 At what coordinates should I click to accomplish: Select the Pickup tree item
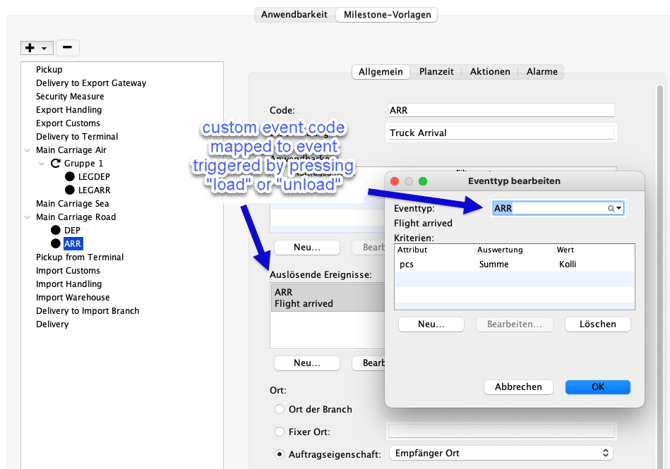coord(49,70)
